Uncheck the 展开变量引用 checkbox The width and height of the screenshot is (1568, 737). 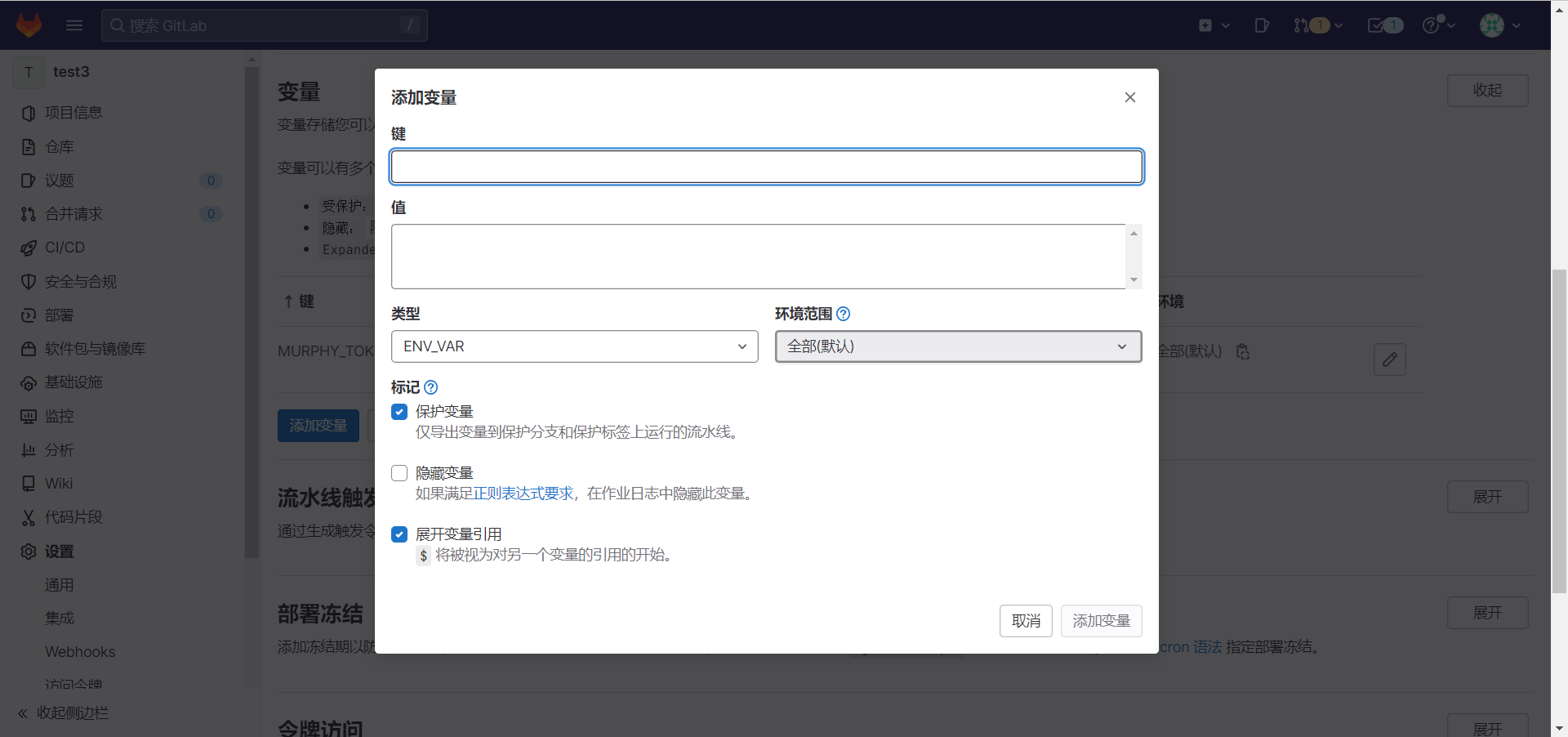399,534
